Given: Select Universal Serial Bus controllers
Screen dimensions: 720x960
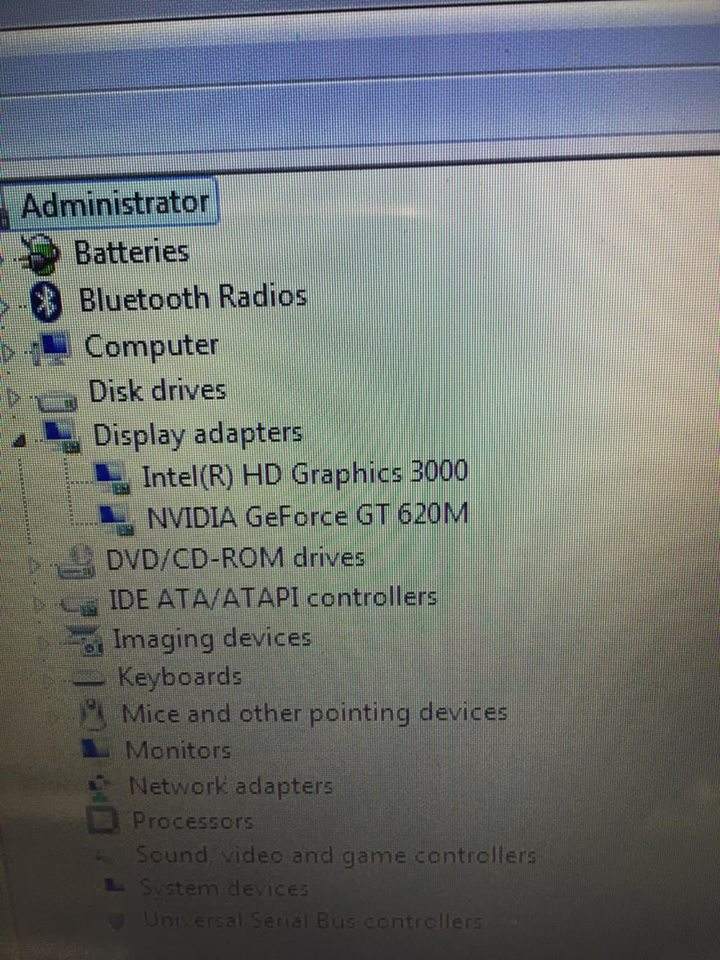Looking at the screenshot, I should pyautogui.click(x=313, y=920).
